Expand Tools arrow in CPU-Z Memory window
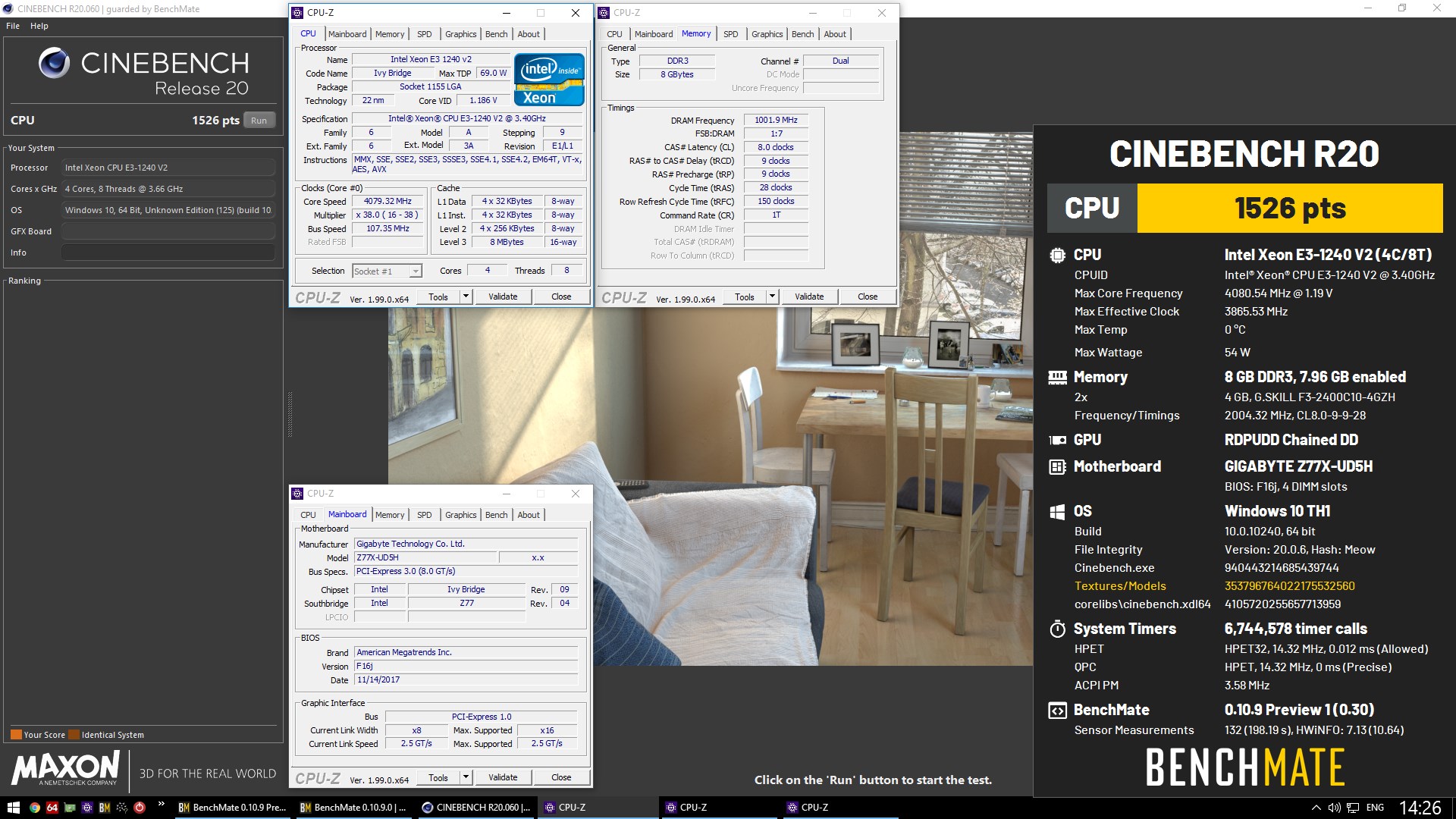 772,297
